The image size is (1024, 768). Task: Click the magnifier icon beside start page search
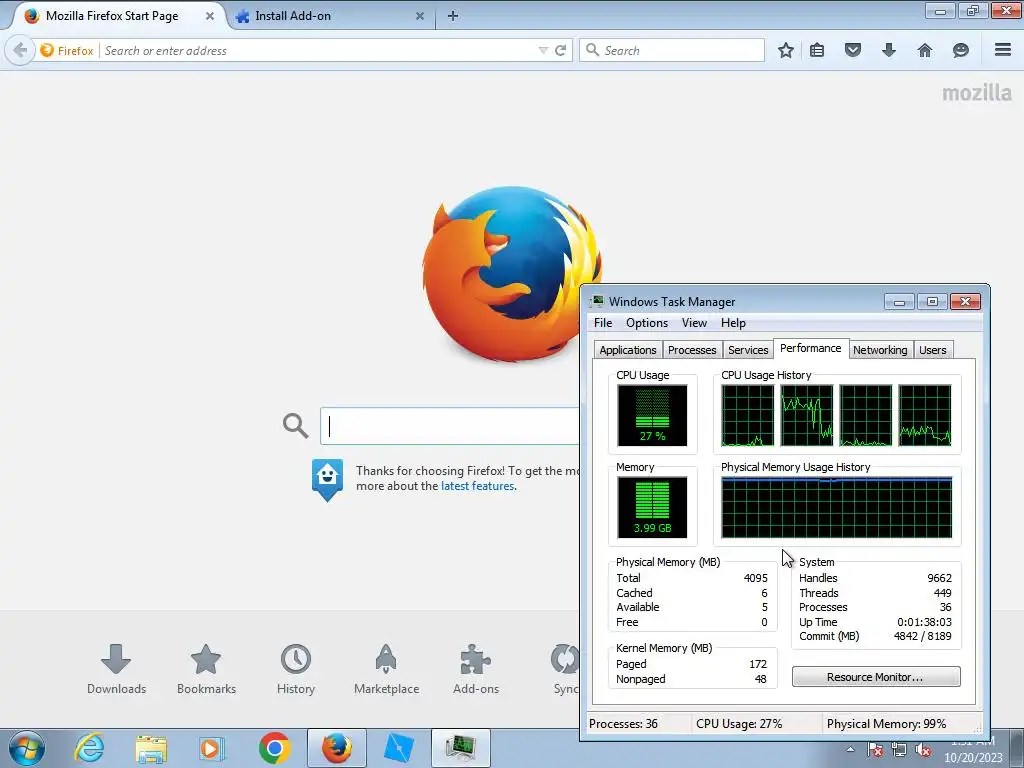295,426
